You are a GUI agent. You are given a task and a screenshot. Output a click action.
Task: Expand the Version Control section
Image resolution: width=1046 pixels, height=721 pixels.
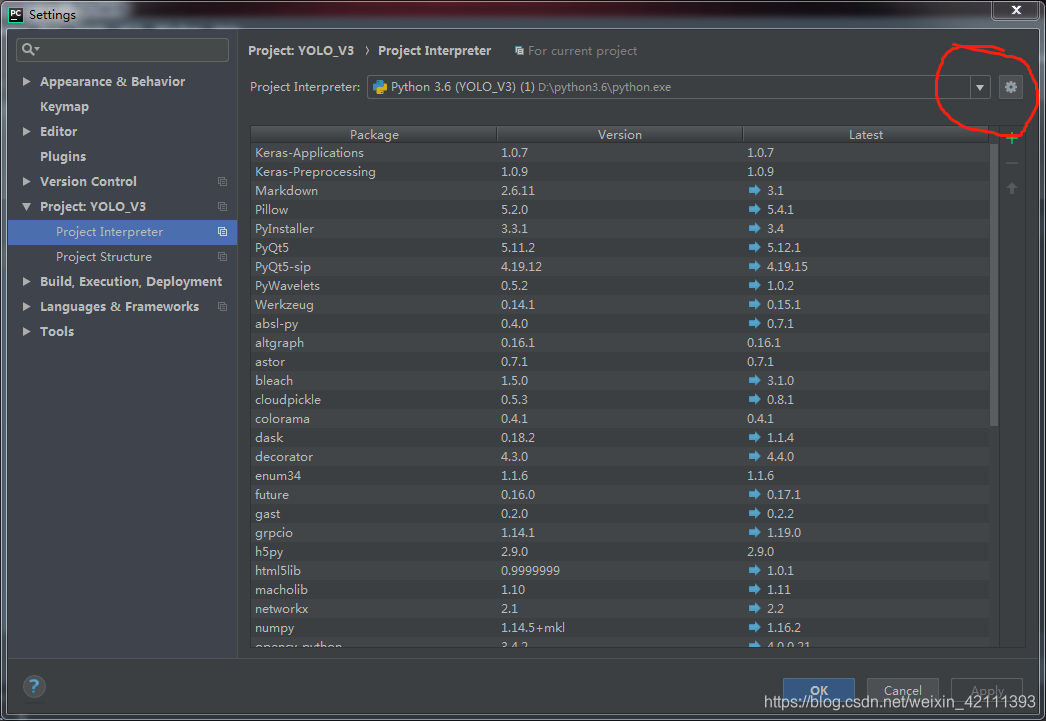26,181
